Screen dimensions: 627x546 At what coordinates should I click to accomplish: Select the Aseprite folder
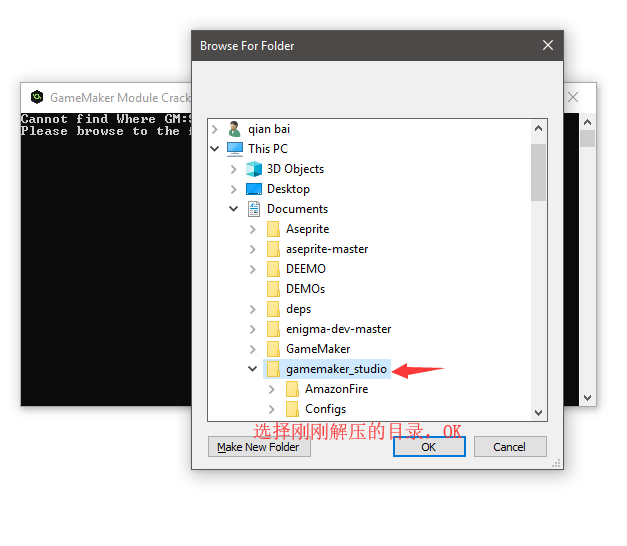[308, 229]
